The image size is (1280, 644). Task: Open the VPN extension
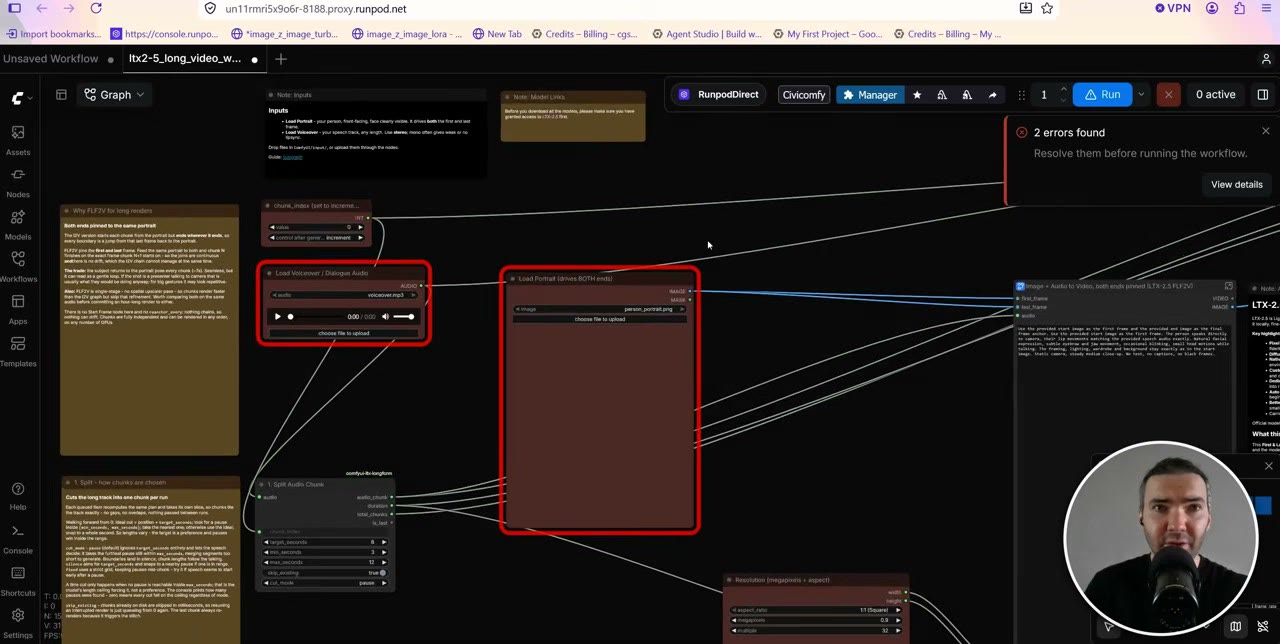[x=1172, y=8]
